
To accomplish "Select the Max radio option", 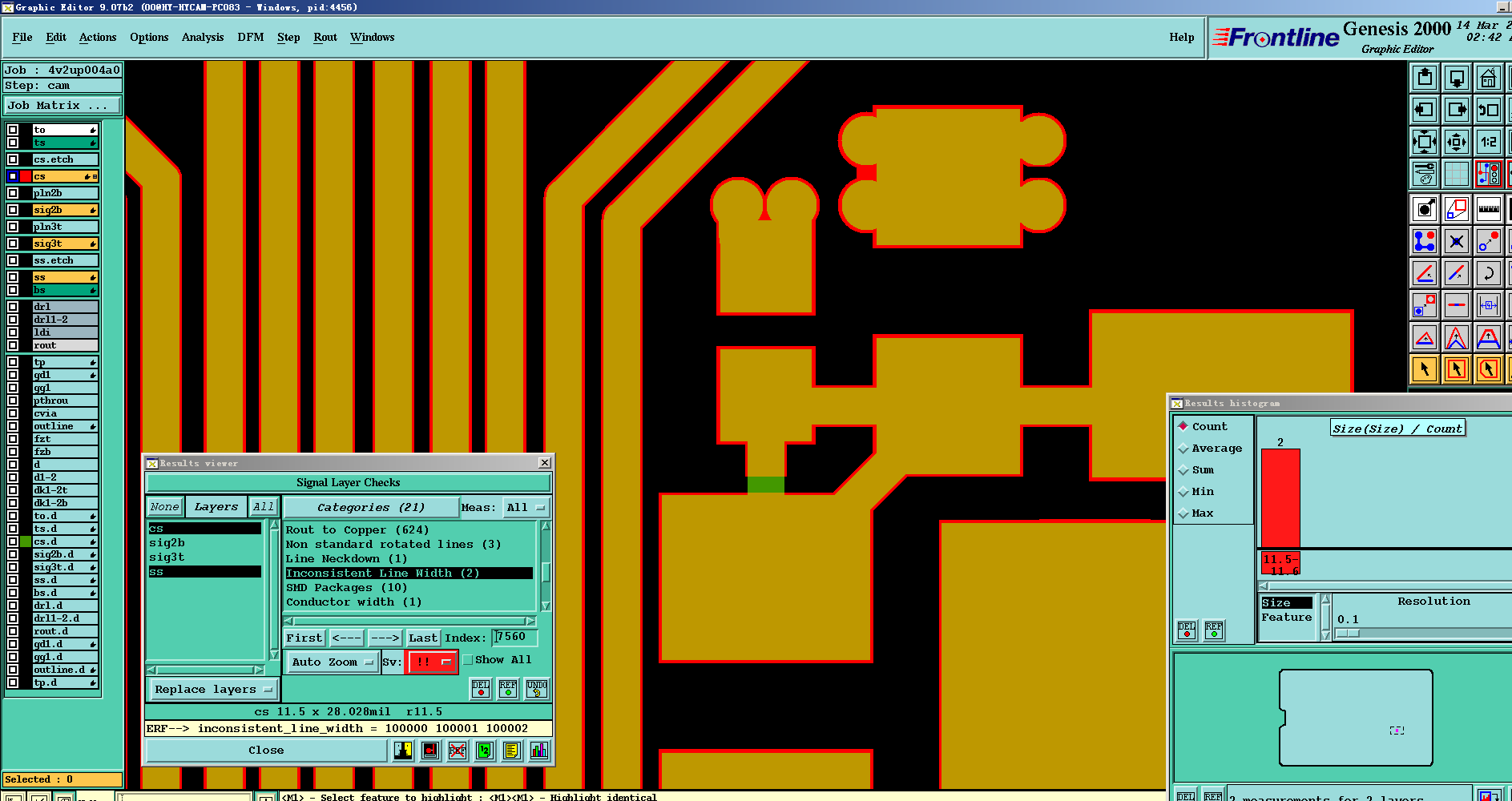I will tap(1183, 513).
